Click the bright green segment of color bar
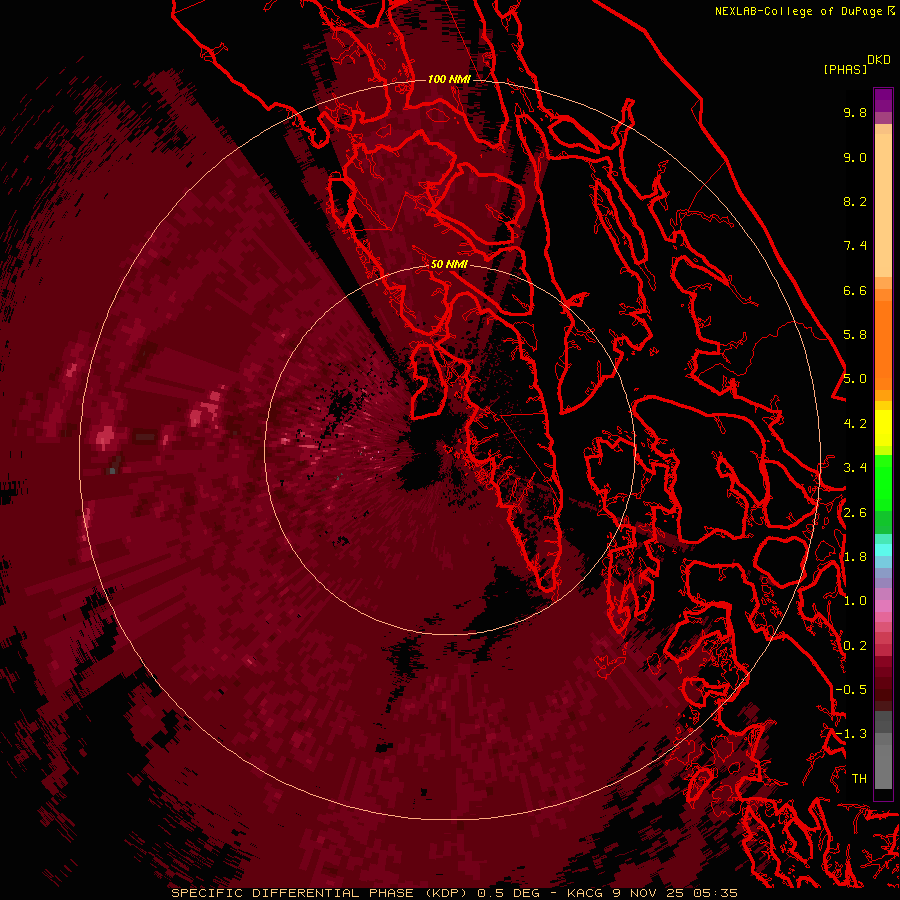This screenshot has height=900, width=900. (x=883, y=482)
